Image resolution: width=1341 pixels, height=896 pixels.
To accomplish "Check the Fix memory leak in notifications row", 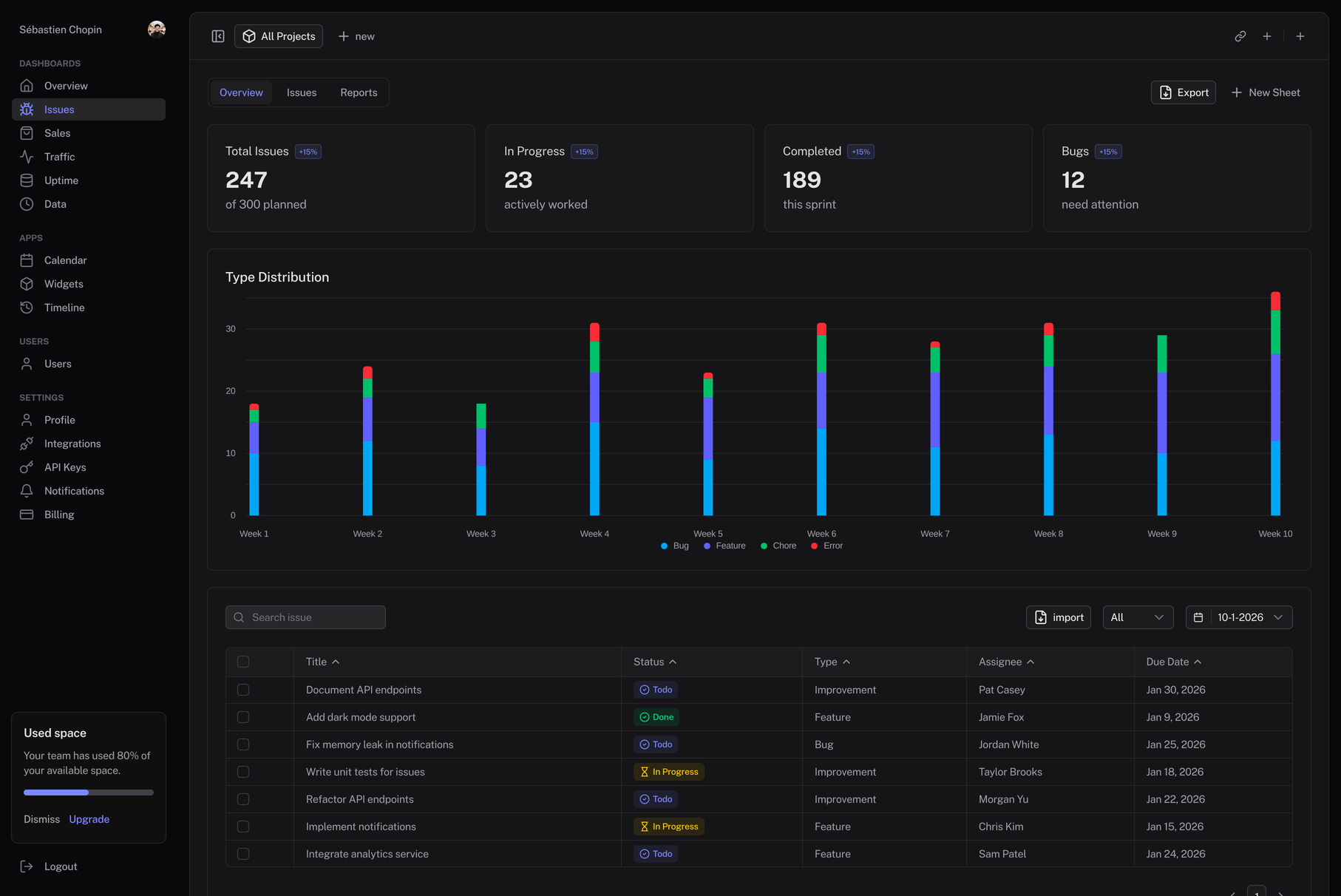I will tap(243, 744).
